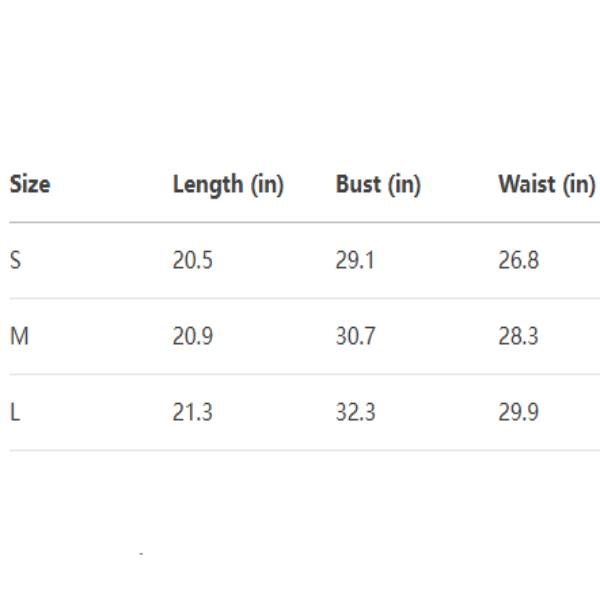Click the Size column header
The image size is (600, 600).
(30, 185)
